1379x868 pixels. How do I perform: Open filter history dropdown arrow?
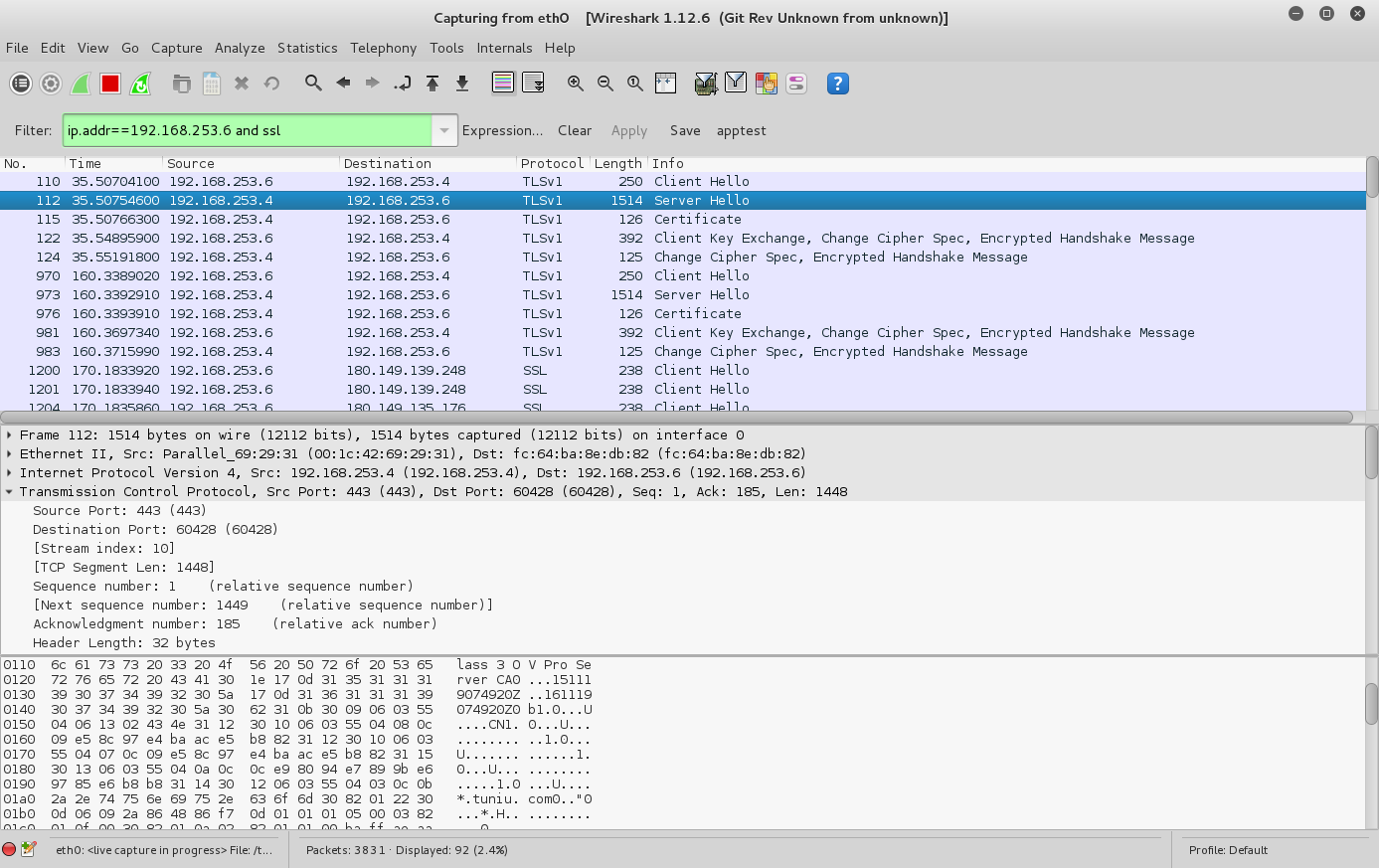(x=444, y=130)
